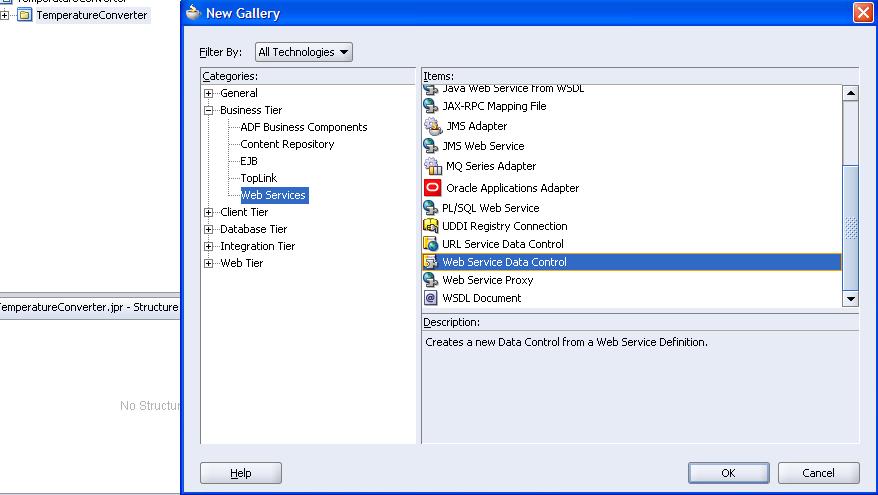The height and width of the screenshot is (495, 878).
Task: Click the JMS Adapter icon
Action: point(432,126)
